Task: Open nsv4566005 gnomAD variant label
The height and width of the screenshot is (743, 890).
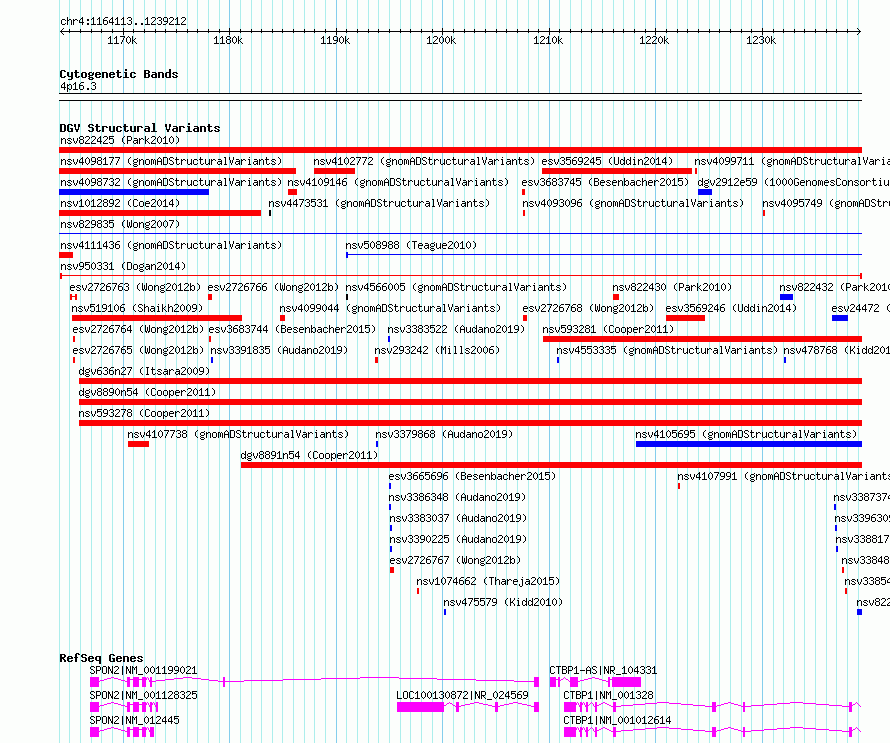Action: [x=456, y=287]
